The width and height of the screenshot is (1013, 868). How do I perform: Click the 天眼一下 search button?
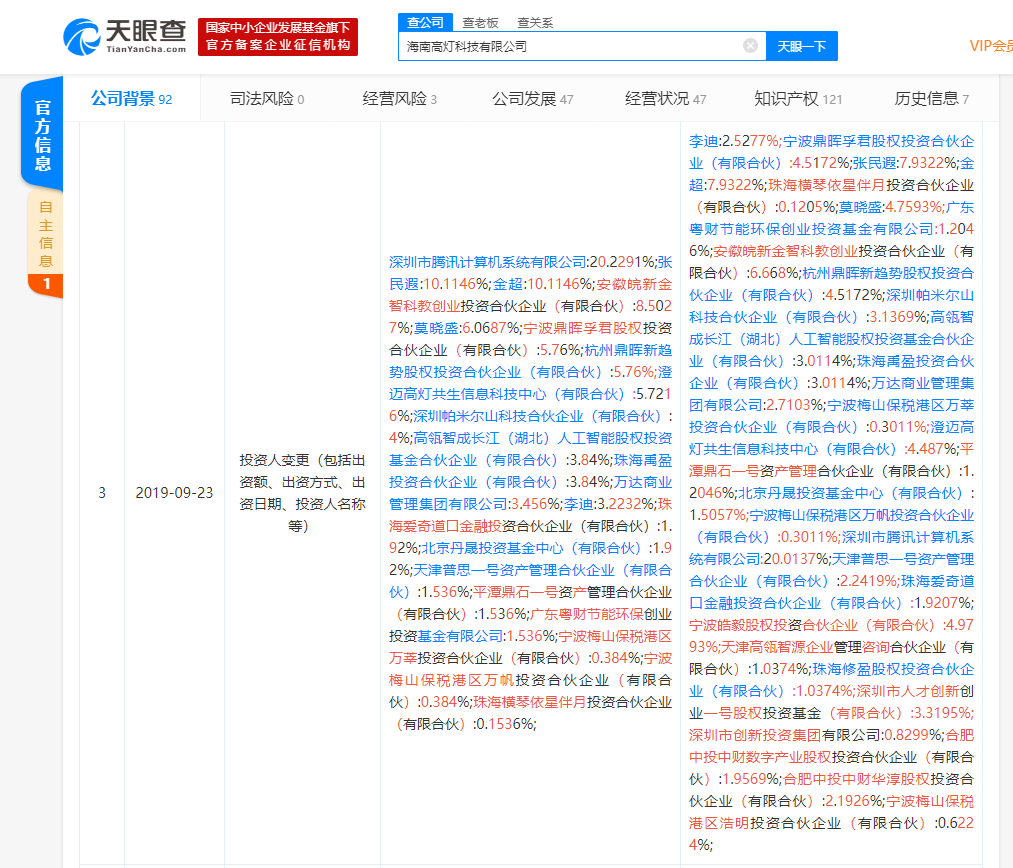point(802,46)
